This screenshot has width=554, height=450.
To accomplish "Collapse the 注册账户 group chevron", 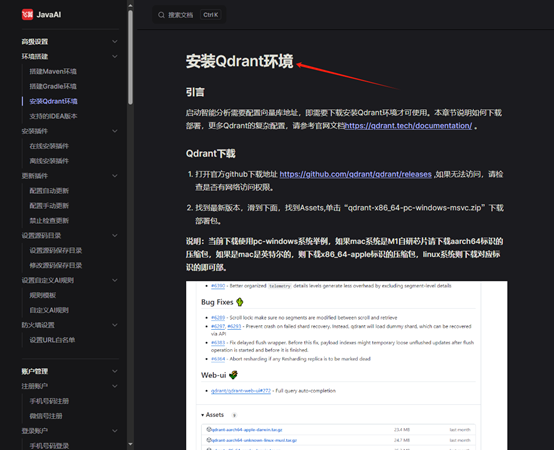I will point(115,386).
